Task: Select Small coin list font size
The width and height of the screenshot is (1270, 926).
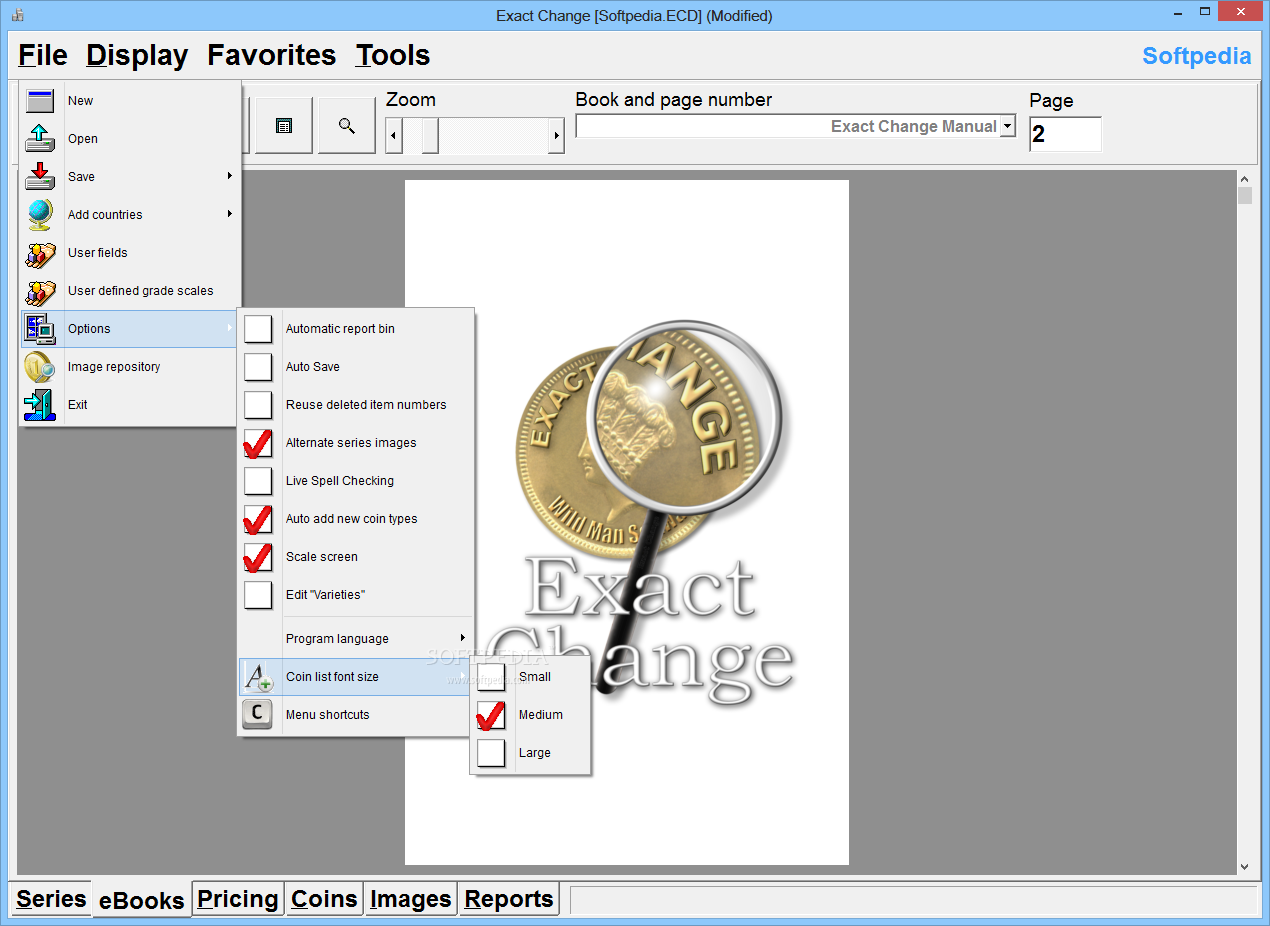Action: pos(491,677)
